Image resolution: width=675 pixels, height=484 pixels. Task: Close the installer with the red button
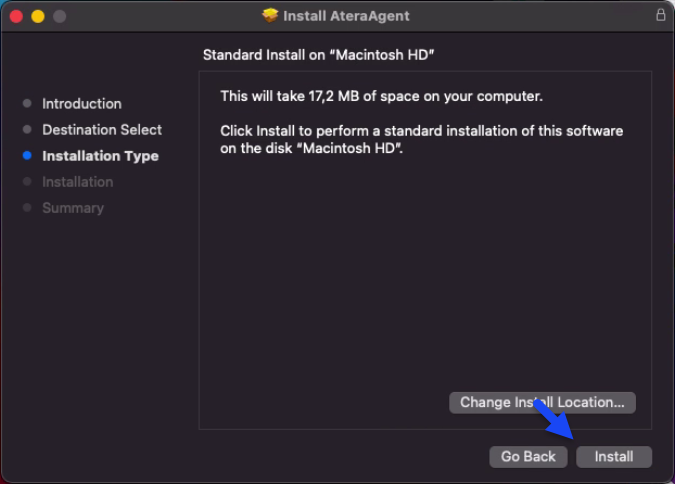(16, 17)
